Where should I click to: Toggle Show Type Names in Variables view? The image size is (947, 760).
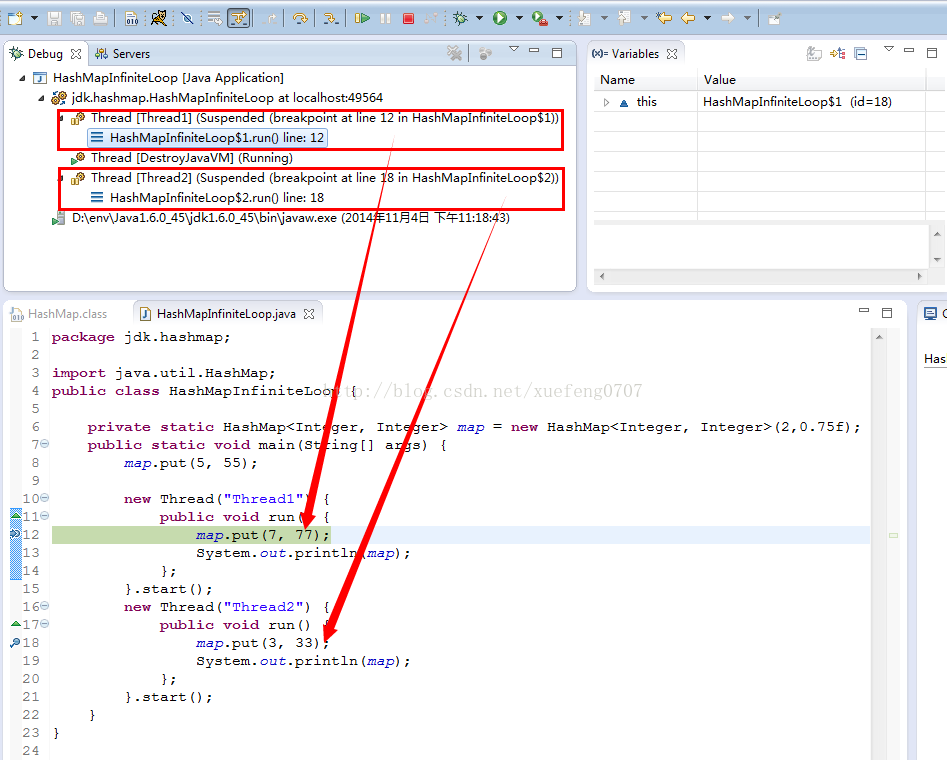coord(814,54)
